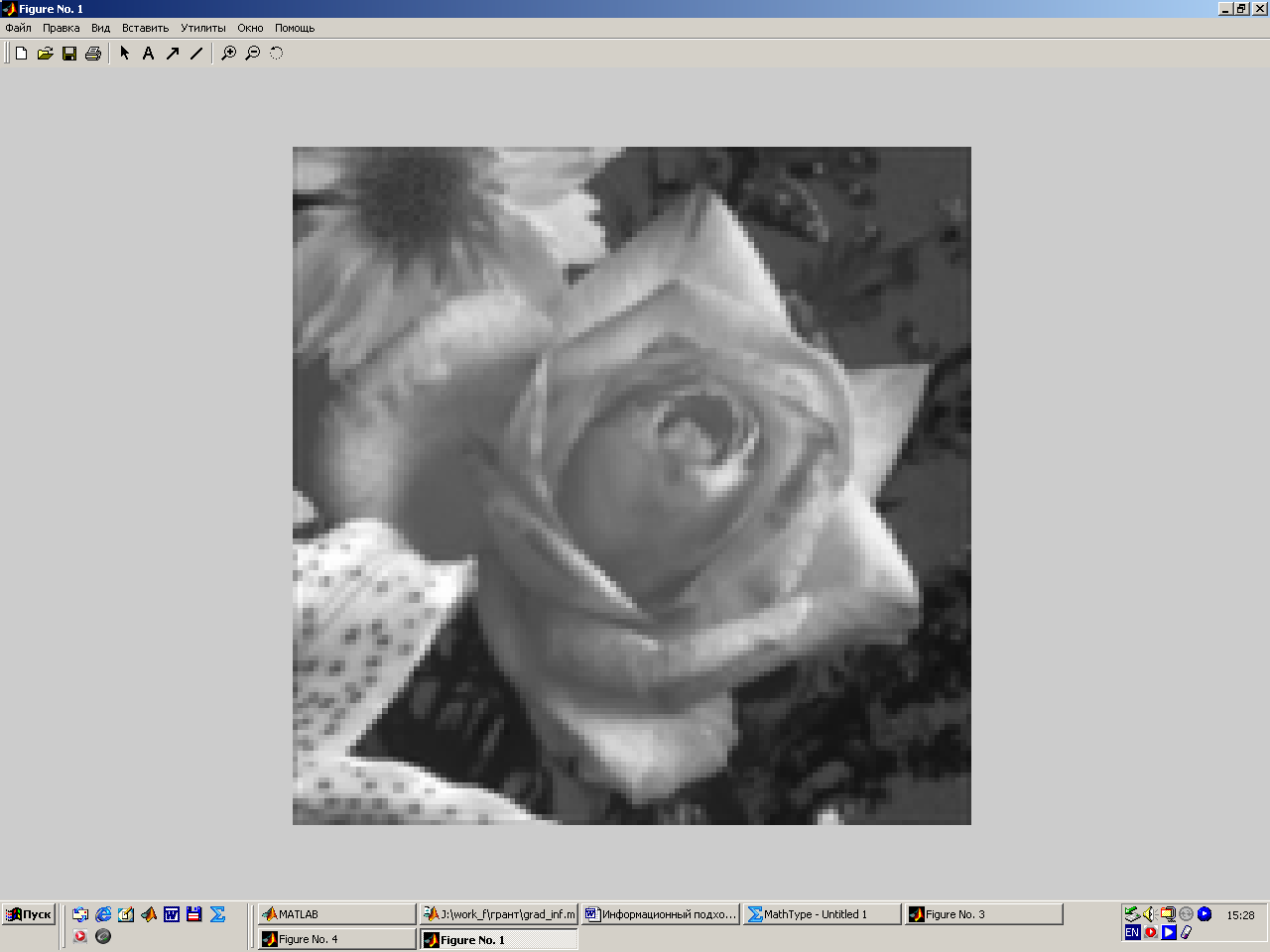Switch to the MATLAB taskbar window

[x=336, y=914]
